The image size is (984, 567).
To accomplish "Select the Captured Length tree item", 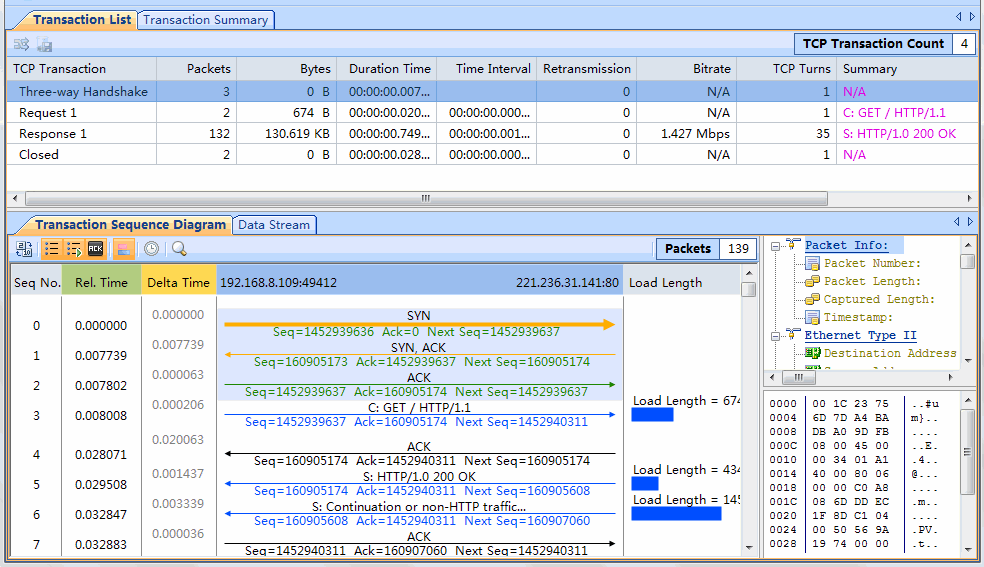I will pos(879,300).
